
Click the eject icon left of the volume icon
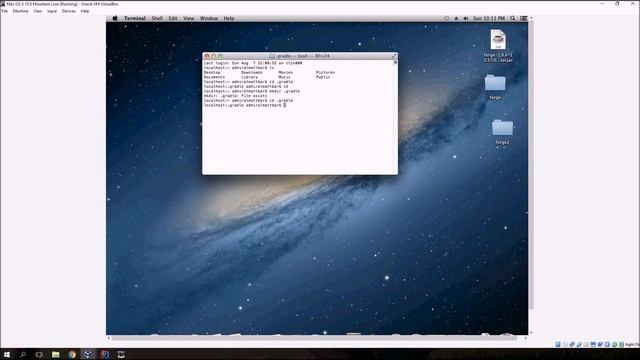point(456,18)
